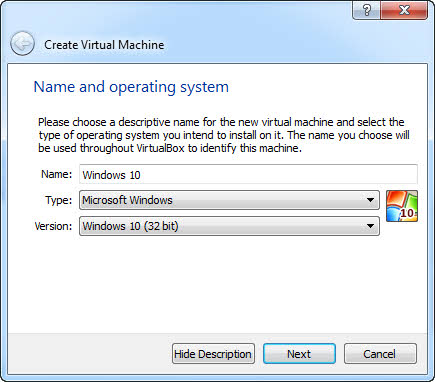Click the 'Type:' label

pos(58,200)
